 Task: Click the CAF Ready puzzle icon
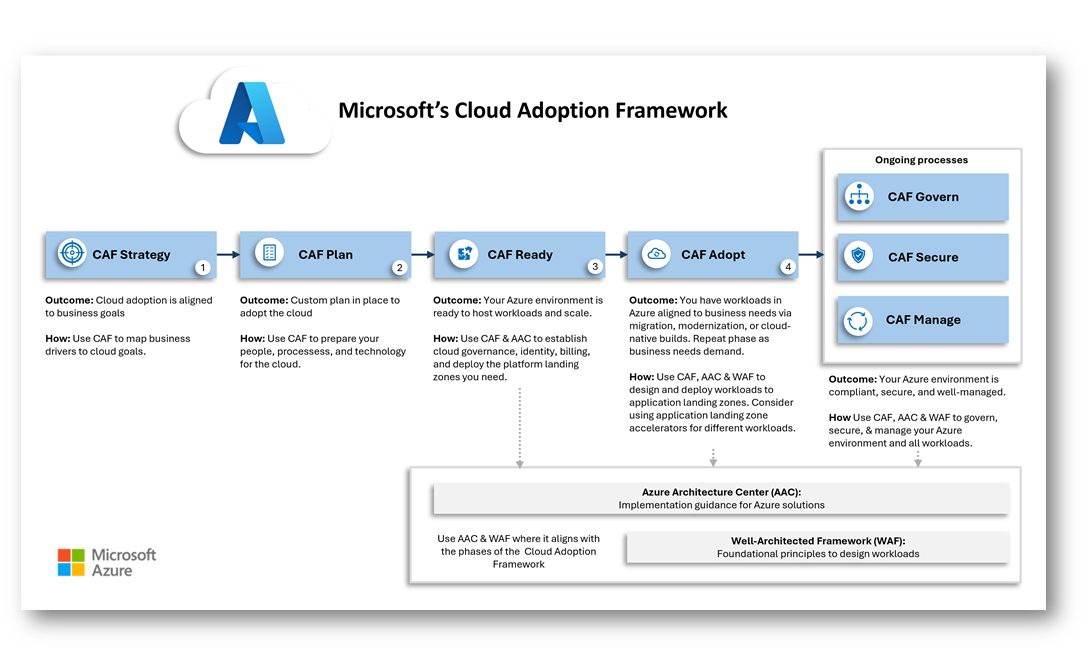464,254
